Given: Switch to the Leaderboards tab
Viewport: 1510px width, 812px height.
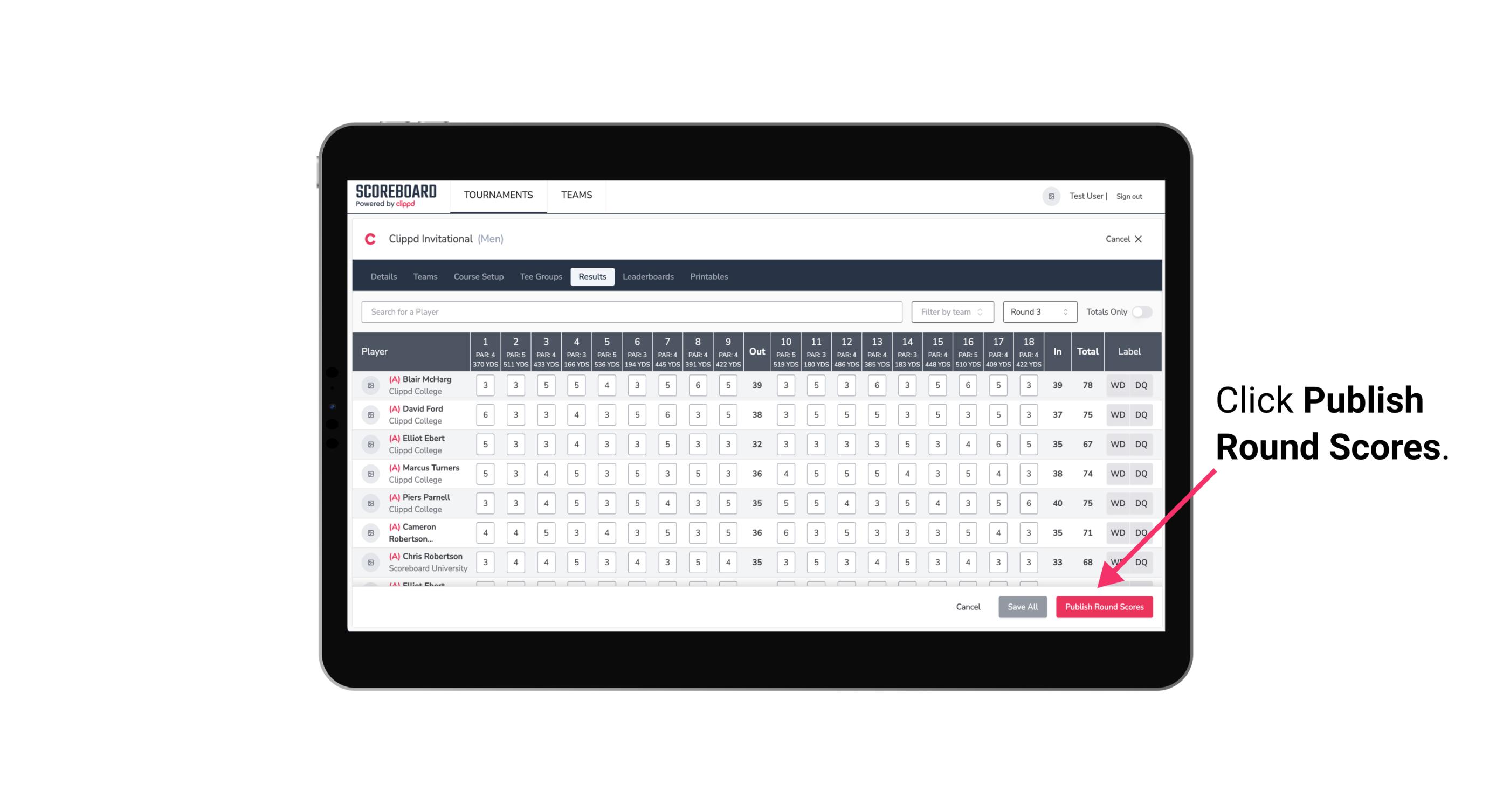Looking at the screenshot, I should click(x=647, y=276).
